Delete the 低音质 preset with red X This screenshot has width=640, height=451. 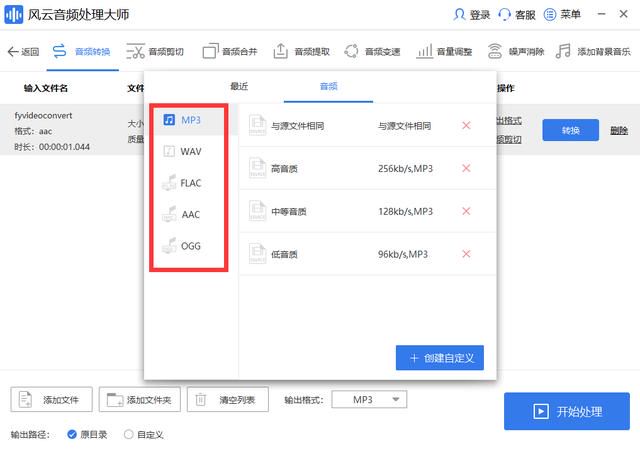(x=466, y=254)
